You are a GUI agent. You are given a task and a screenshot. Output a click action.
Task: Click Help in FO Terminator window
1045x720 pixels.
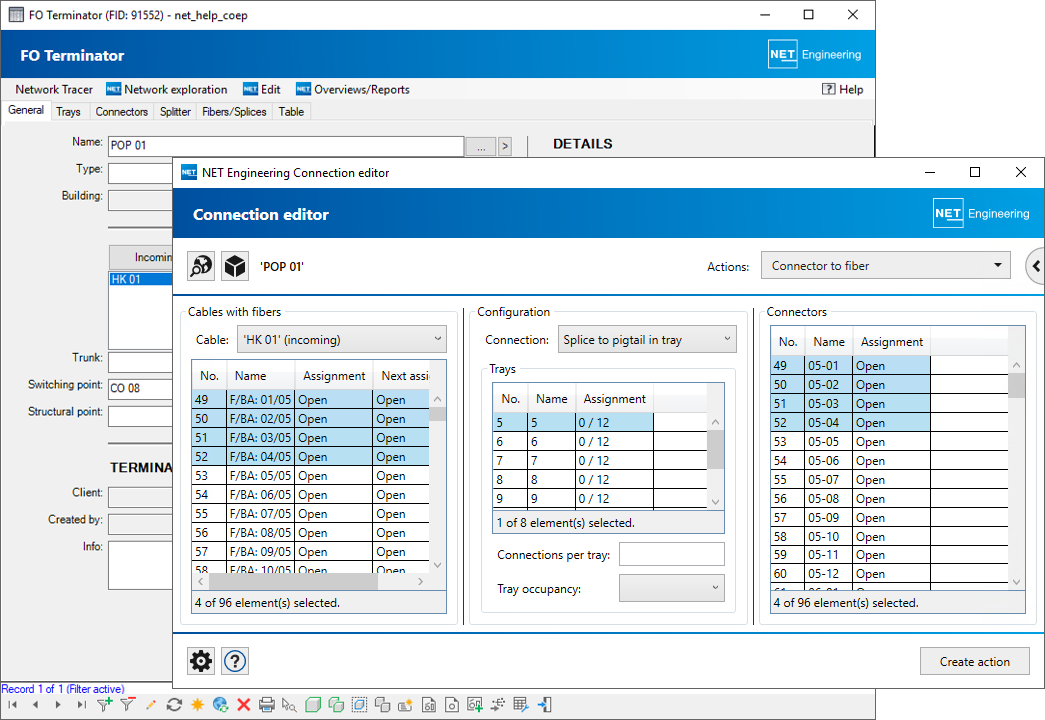tap(843, 89)
